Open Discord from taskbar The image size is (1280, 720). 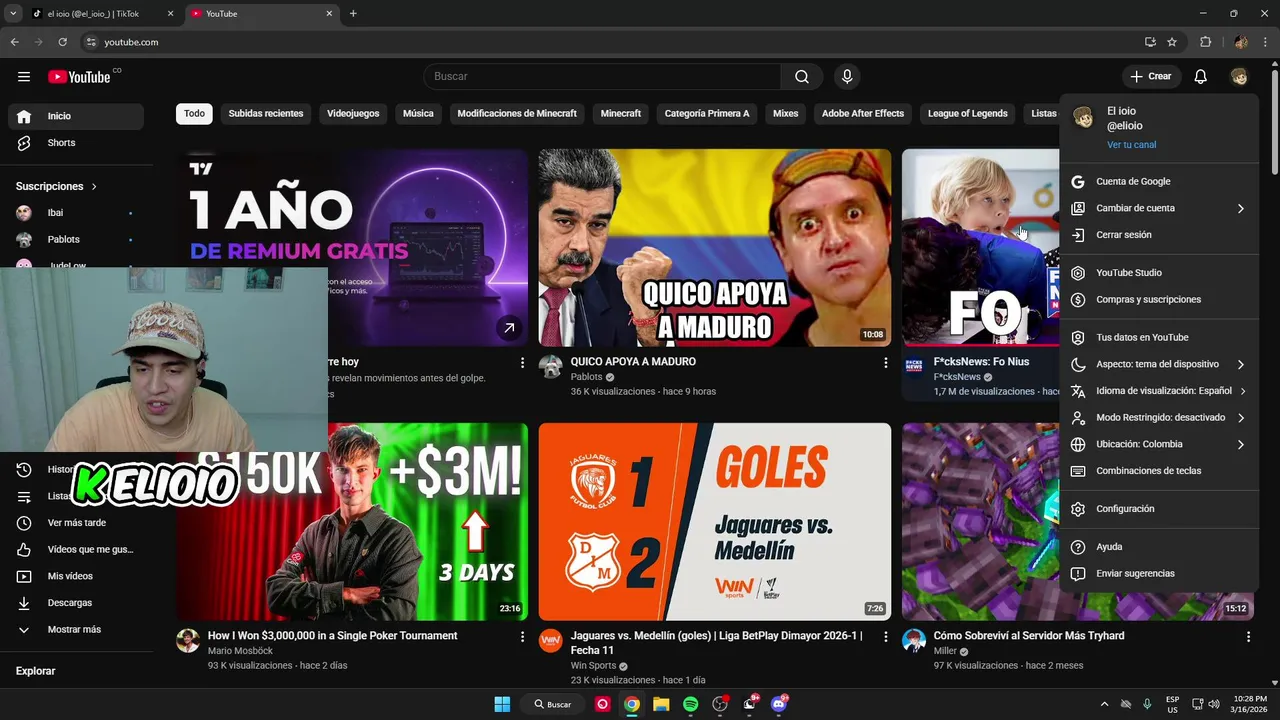[x=779, y=704]
